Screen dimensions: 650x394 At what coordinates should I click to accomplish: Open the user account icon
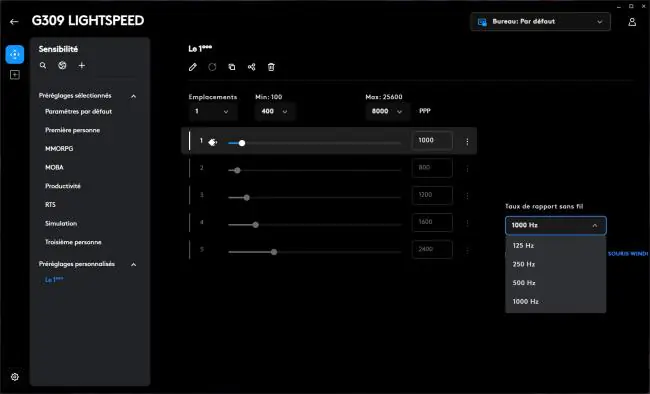coord(632,22)
